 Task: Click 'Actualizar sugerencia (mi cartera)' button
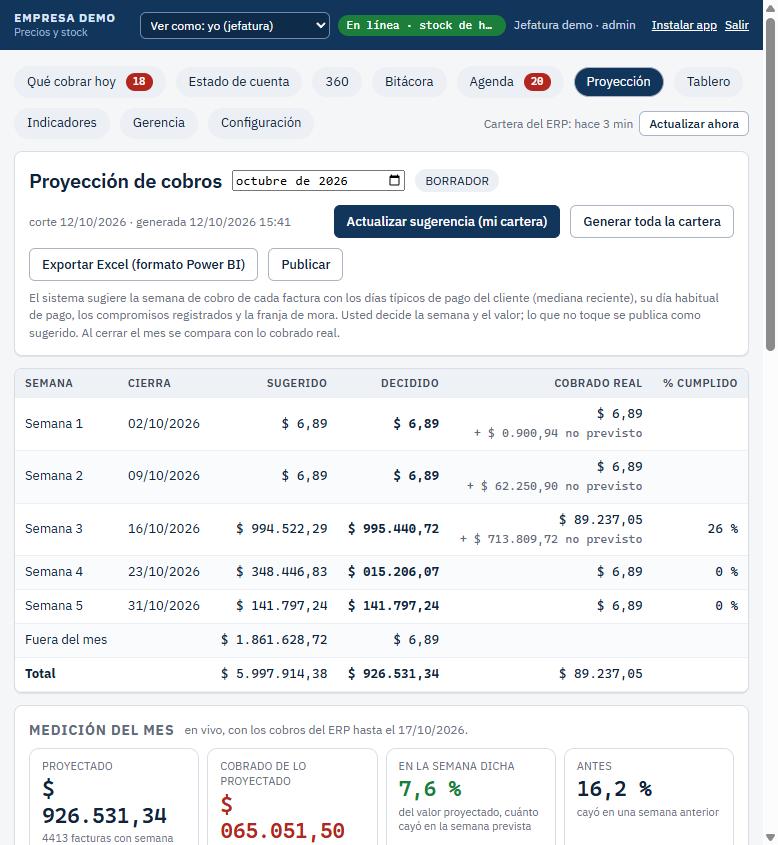(447, 221)
